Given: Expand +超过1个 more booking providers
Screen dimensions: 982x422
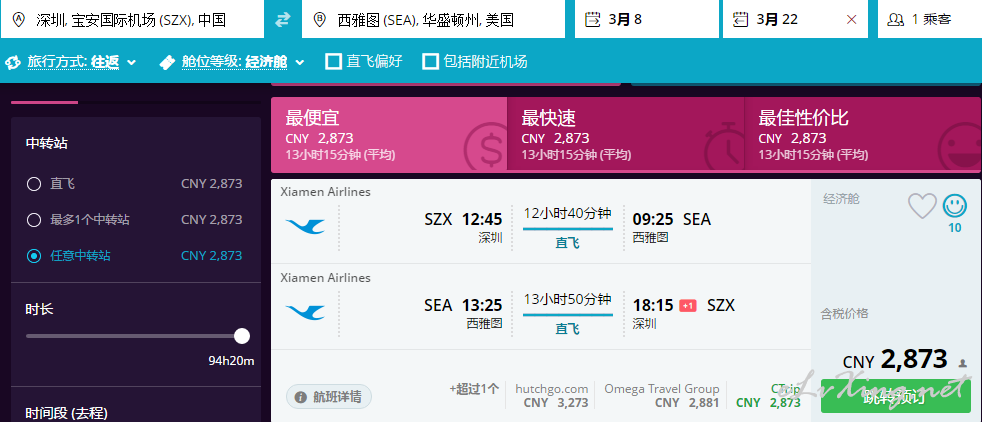Looking at the screenshot, I should 474,389.
